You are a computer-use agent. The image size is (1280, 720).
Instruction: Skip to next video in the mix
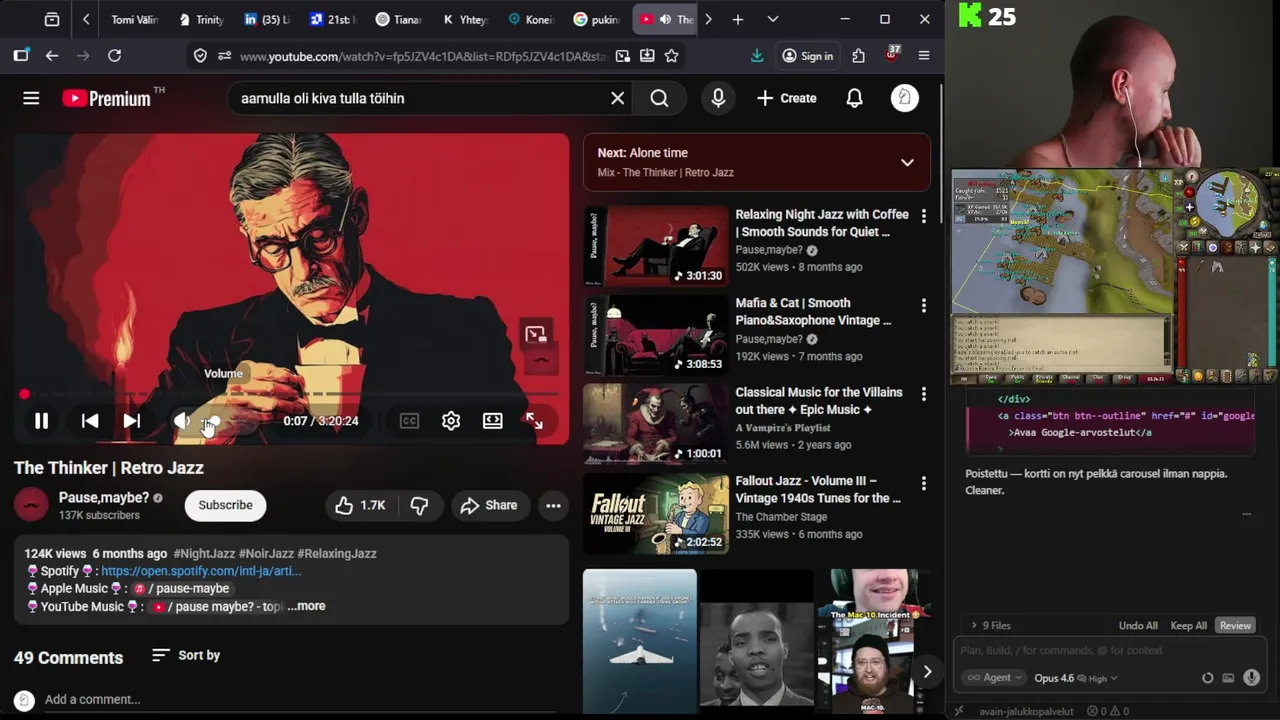[132, 421]
